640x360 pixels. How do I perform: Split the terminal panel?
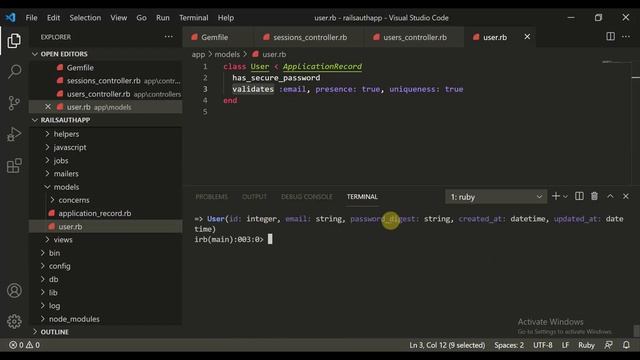tap(579, 196)
